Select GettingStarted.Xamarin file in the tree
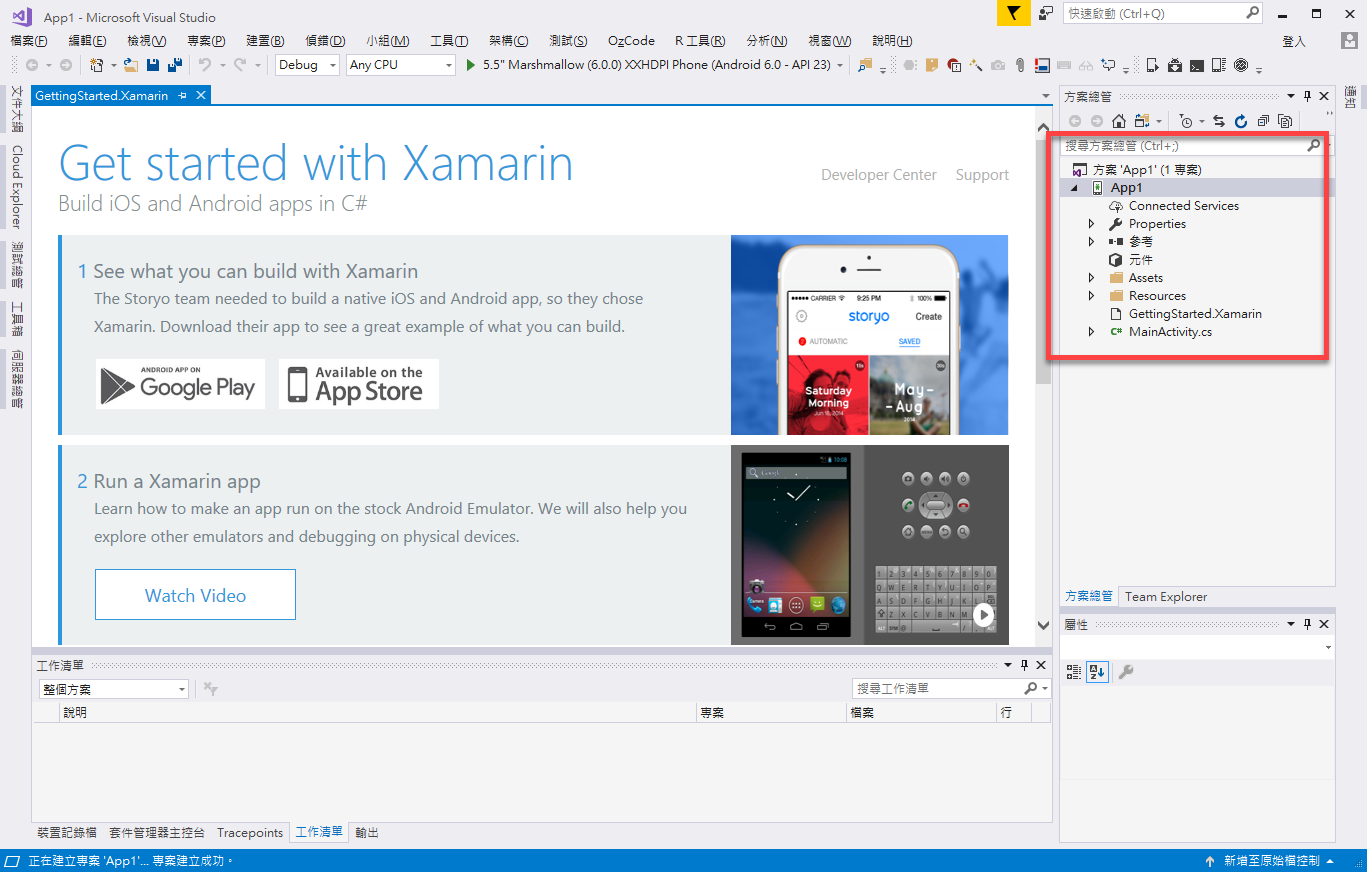1367x872 pixels. point(1194,314)
